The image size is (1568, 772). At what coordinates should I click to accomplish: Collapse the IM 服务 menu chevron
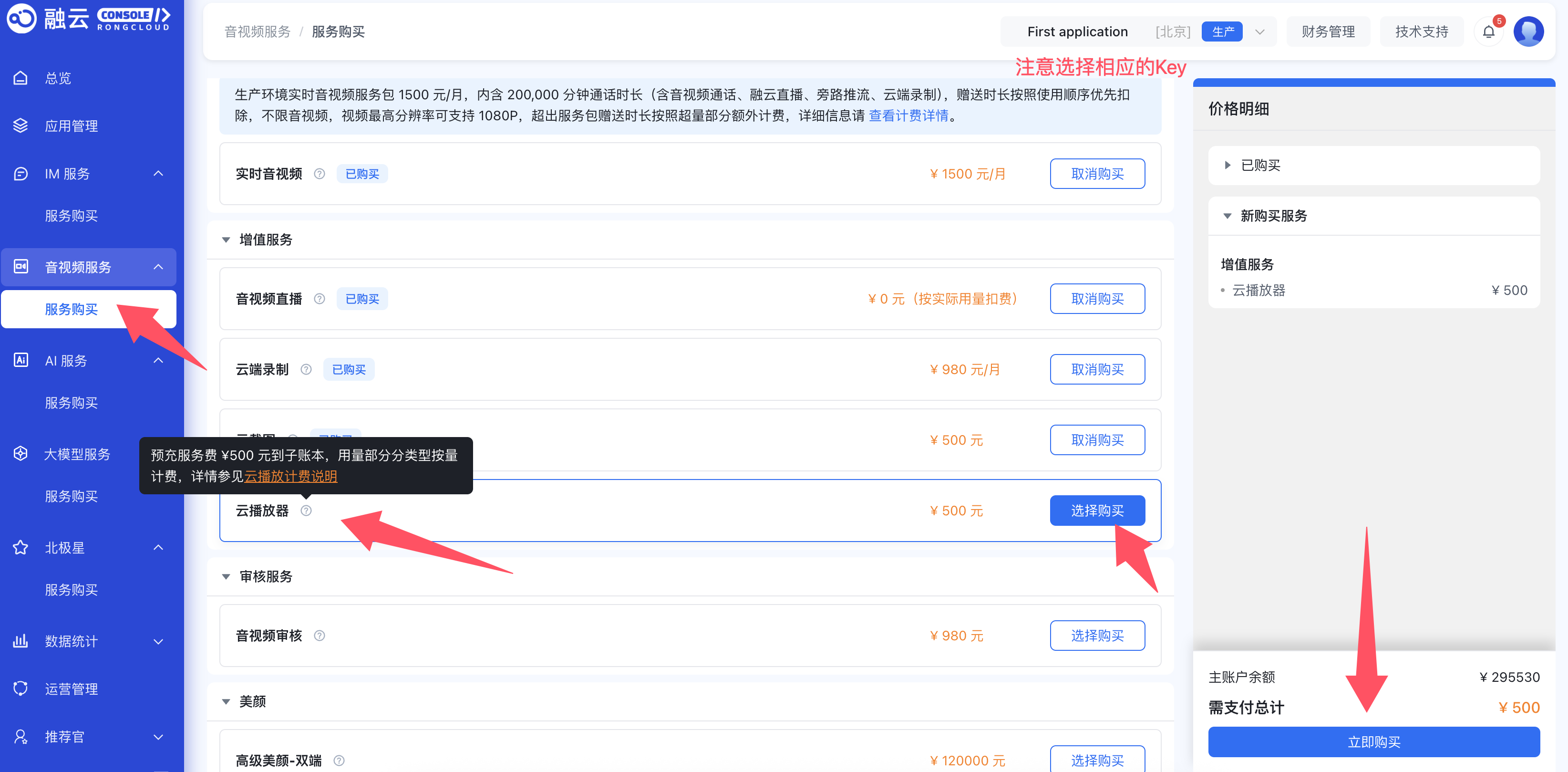[x=158, y=174]
